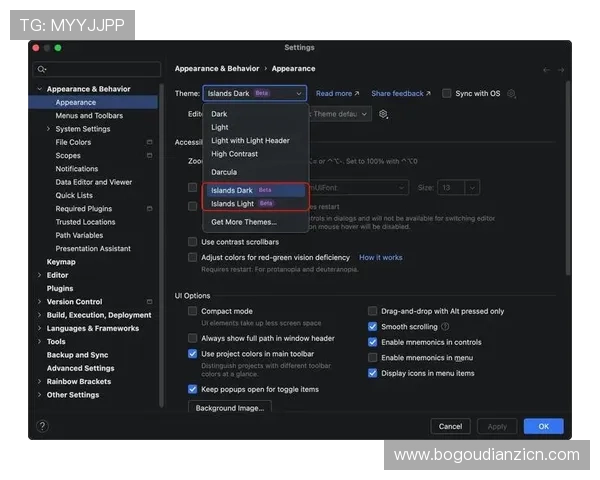Viewport: 600px width, 480px height.
Task: Select Menus and Toolbars in sidebar
Action: [89, 116]
